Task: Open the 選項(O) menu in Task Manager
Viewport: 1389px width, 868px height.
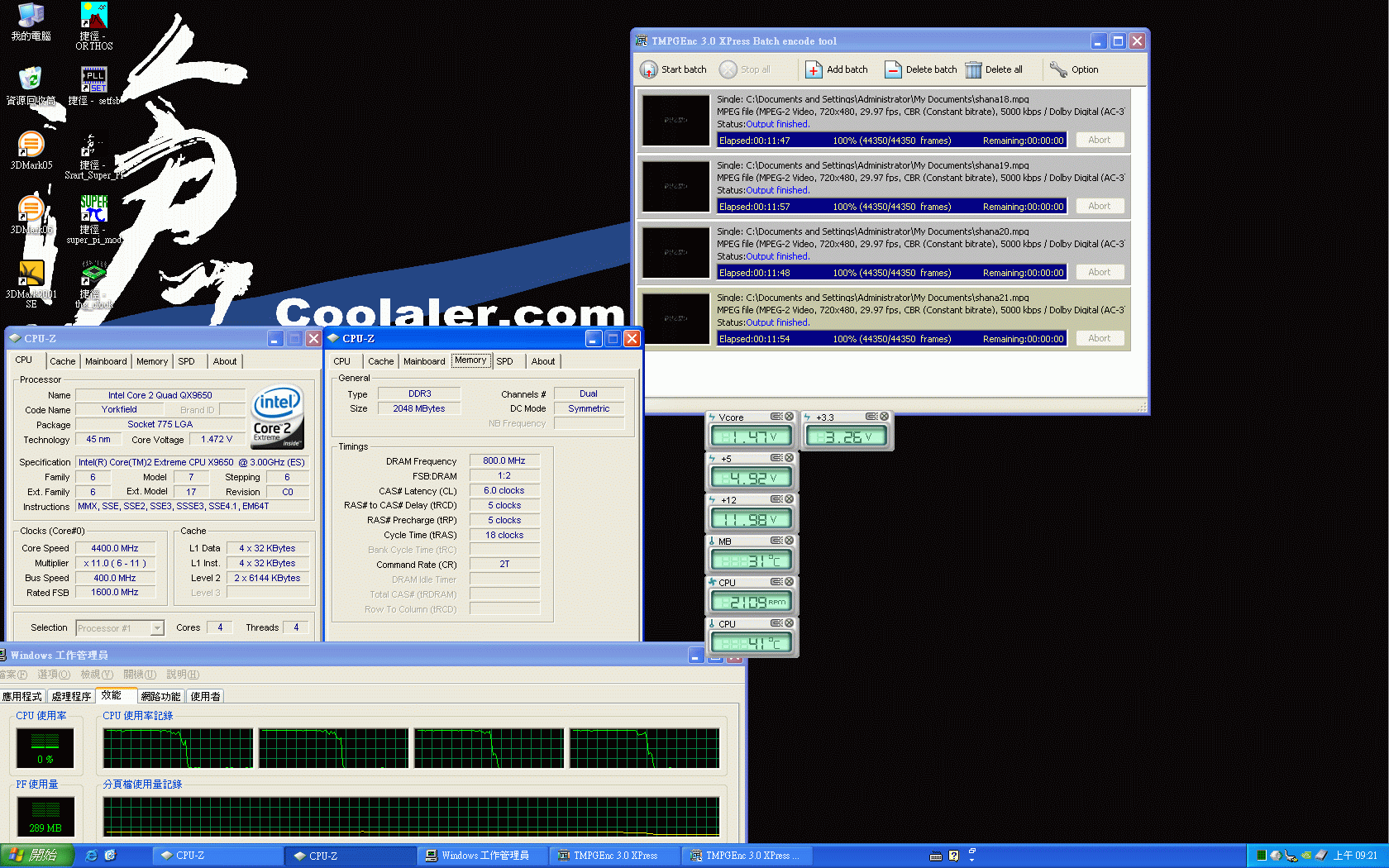Action: pos(54,675)
